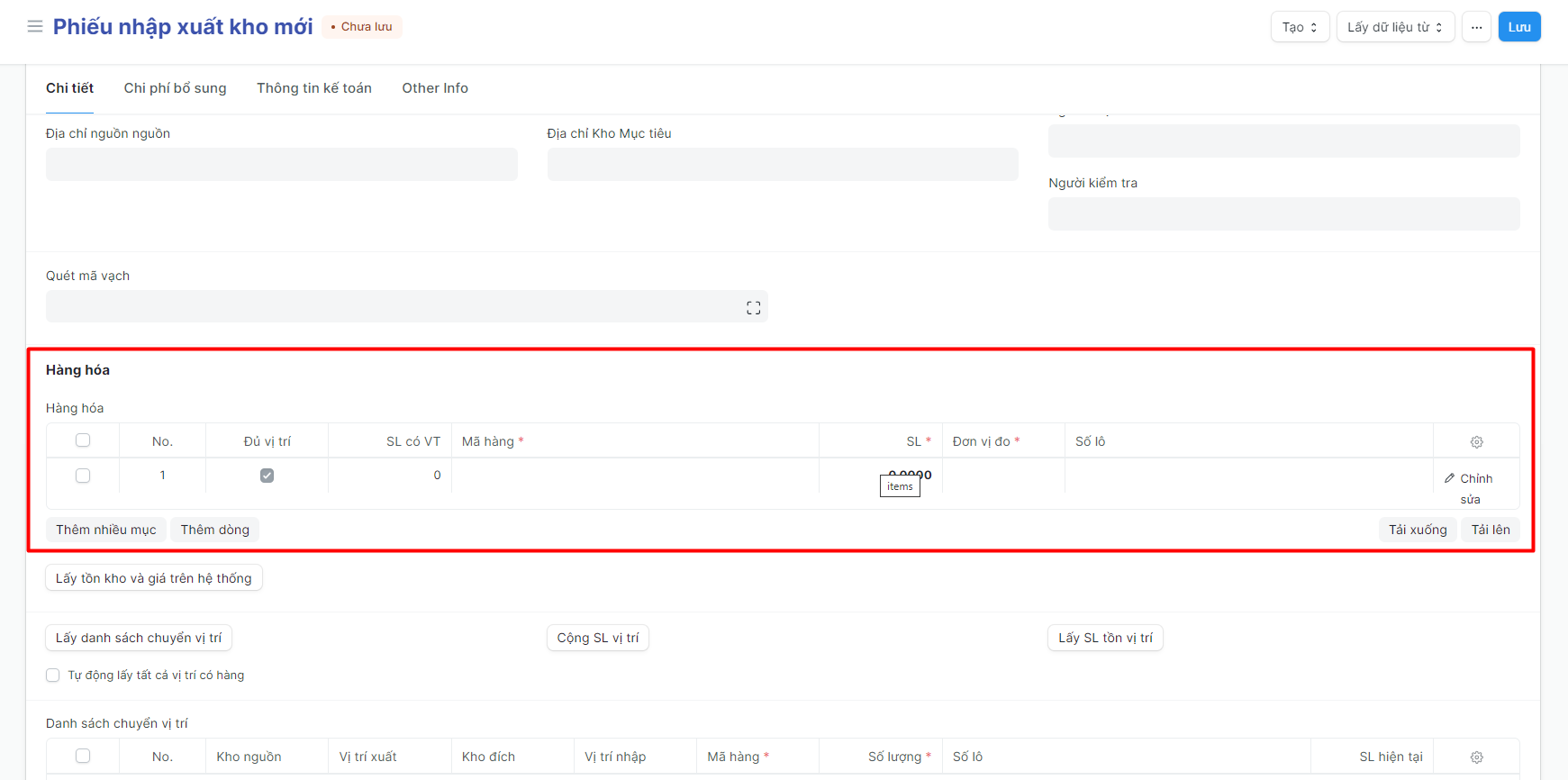Click the Chỉnh sửa pencil on row 1
Screen dimensions: 1568x780
[x=1469, y=479]
